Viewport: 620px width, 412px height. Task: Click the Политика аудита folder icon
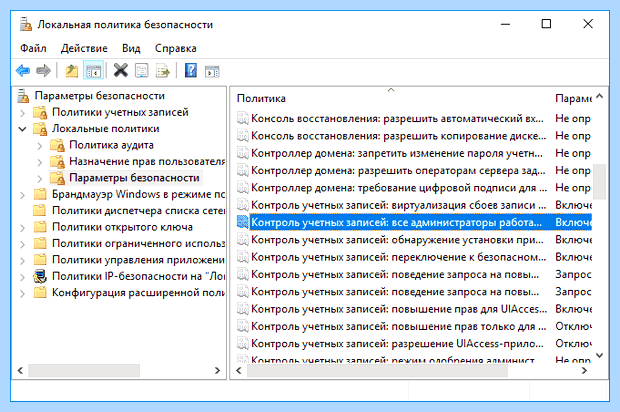[58, 145]
